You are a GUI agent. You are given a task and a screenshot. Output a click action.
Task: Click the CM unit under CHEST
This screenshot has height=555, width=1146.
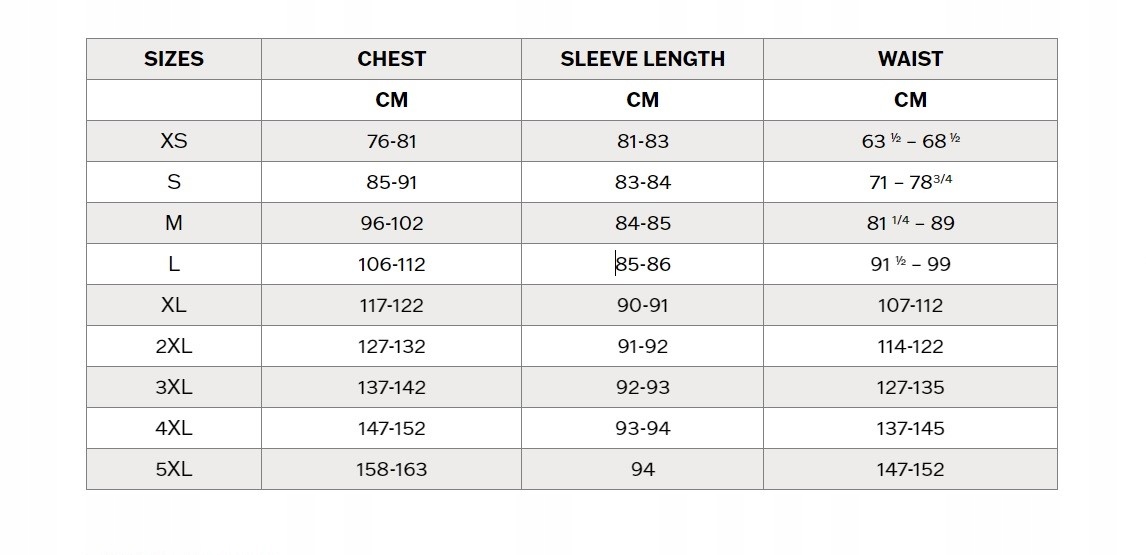[391, 100]
